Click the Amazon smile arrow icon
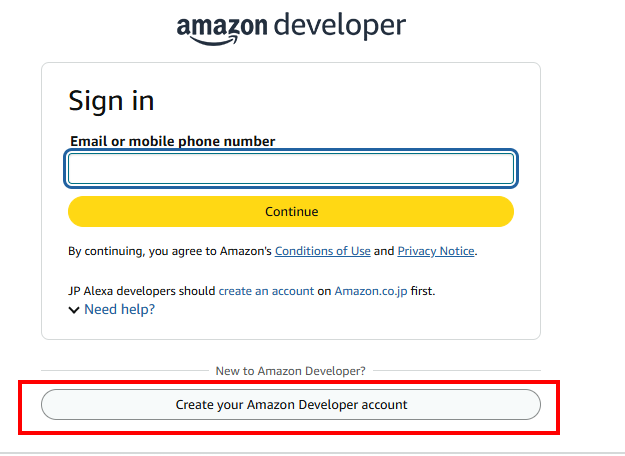625x456 pixels. click(214, 40)
